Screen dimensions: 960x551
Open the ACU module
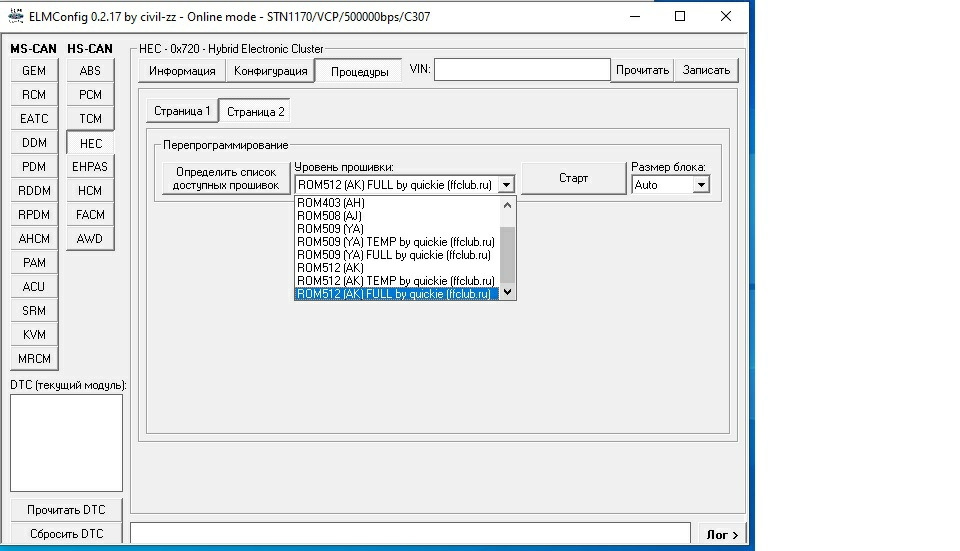[34, 287]
